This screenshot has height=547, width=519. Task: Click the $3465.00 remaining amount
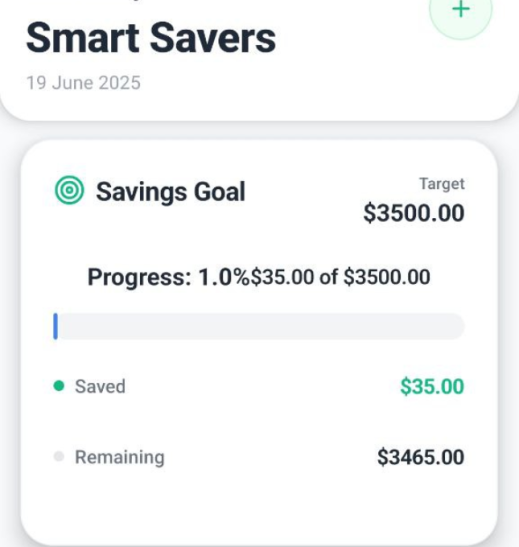[421, 457]
